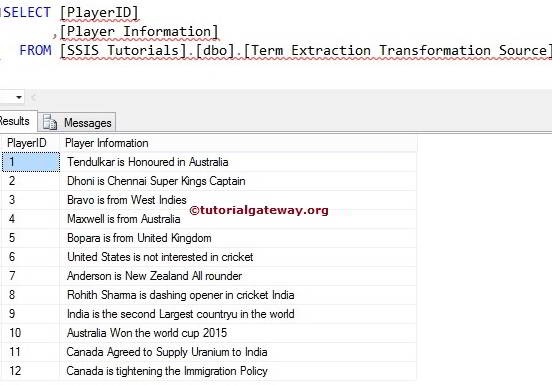The height and width of the screenshot is (385, 552).
Task: Click 'Bopara is from United Kingdom' cell
Action: coord(238,238)
